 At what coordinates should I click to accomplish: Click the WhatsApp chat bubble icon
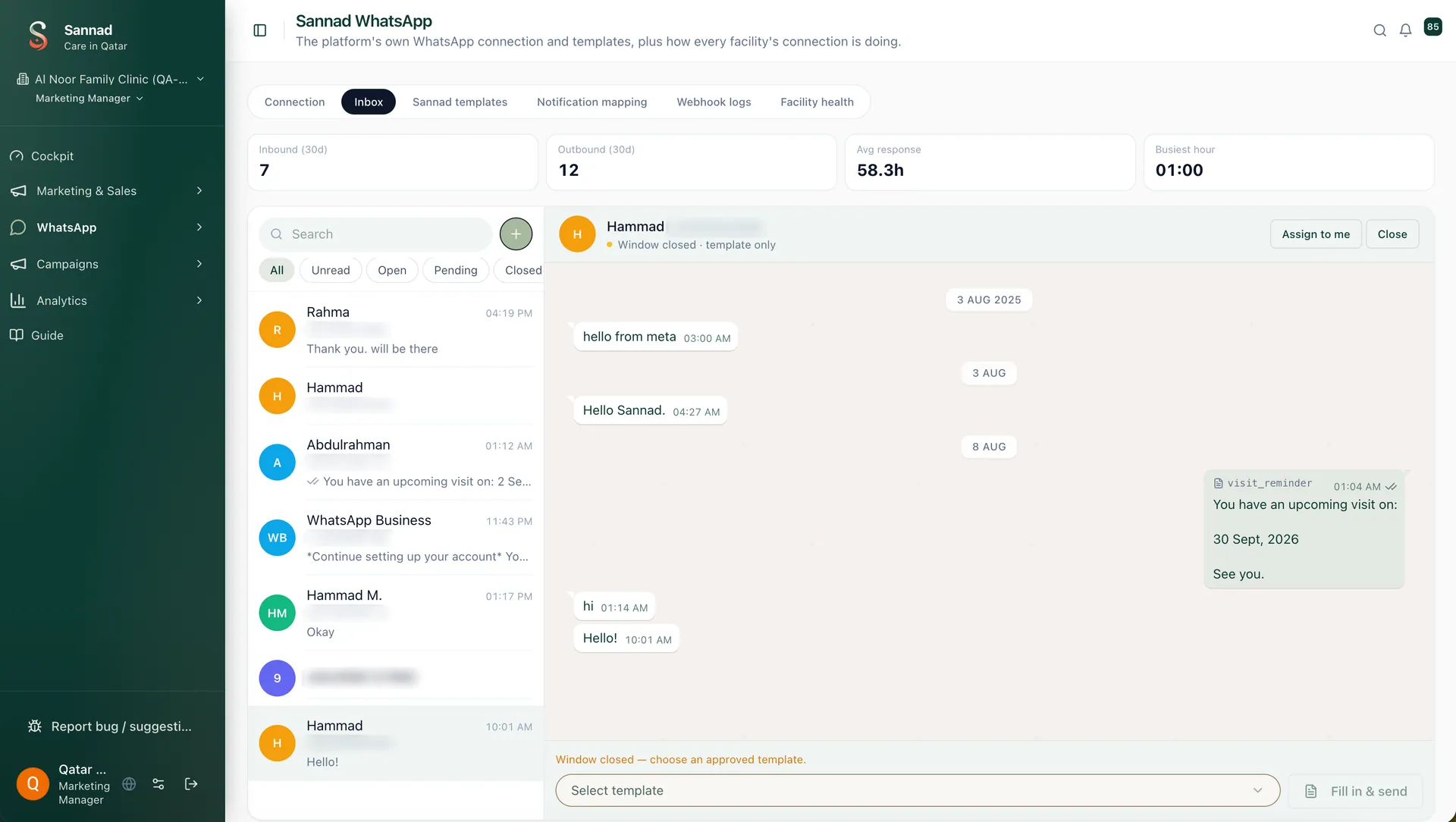click(x=18, y=227)
